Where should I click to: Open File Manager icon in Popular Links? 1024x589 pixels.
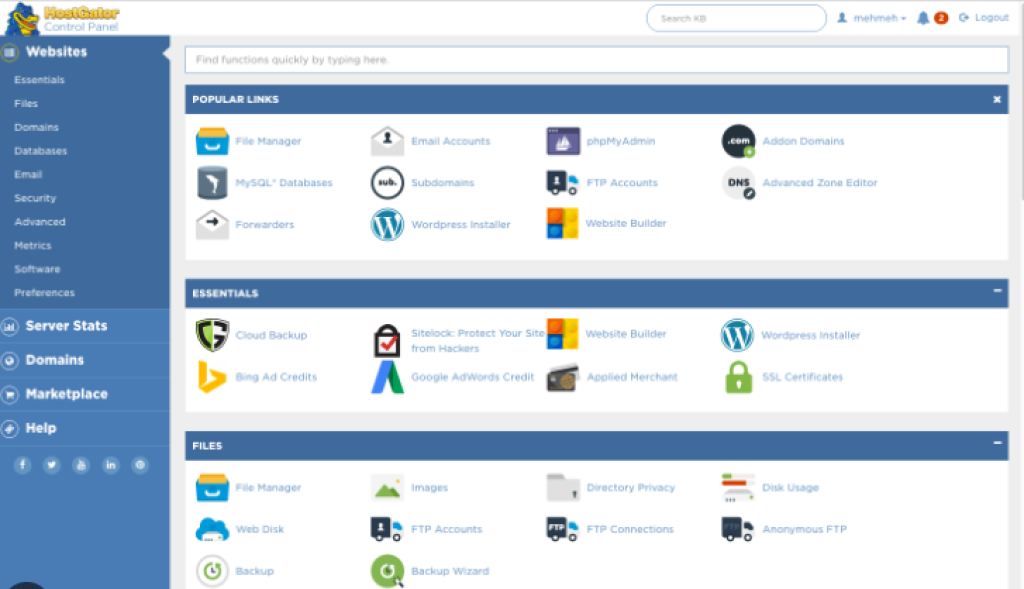212,141
